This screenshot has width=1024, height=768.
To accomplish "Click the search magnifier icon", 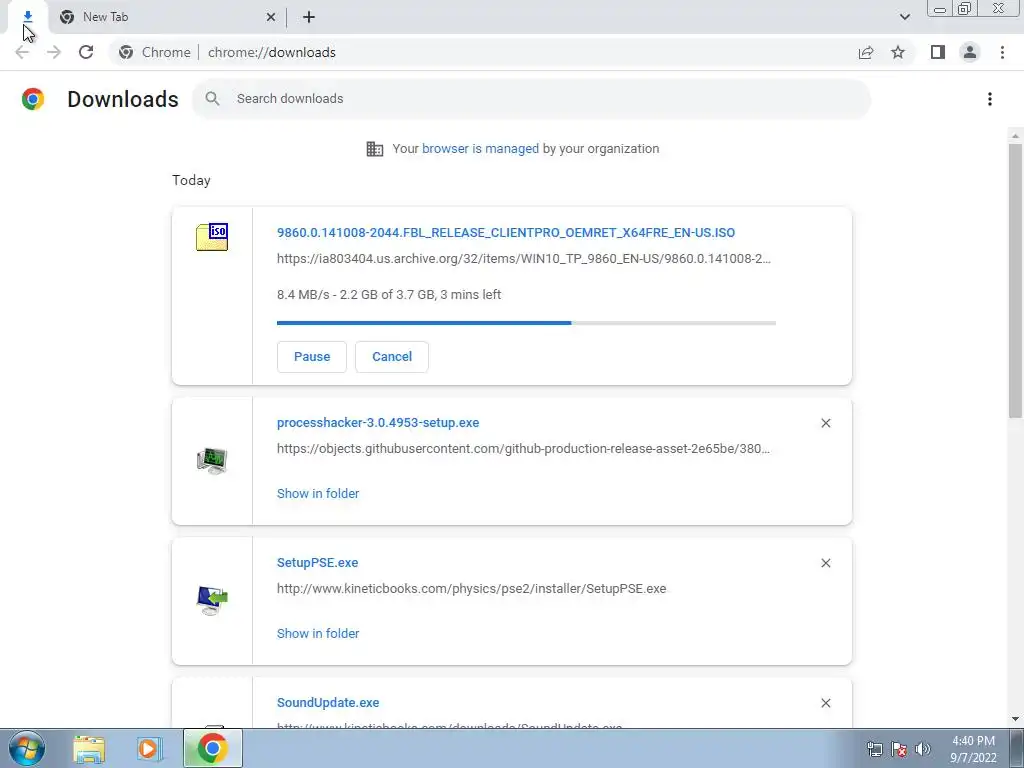I will [212, 99].
